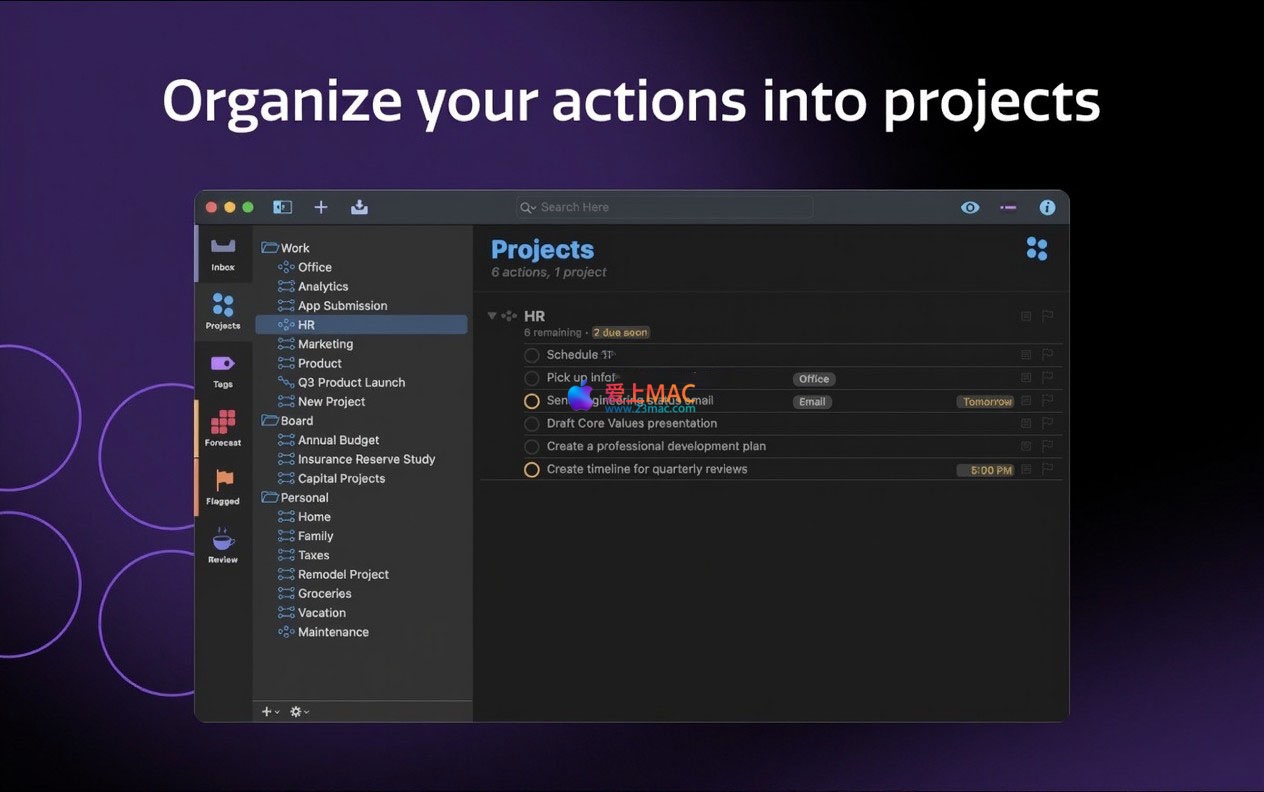Check off Draft Core Values presentation
Viewport: 1264px width, 792px height.
532,424
